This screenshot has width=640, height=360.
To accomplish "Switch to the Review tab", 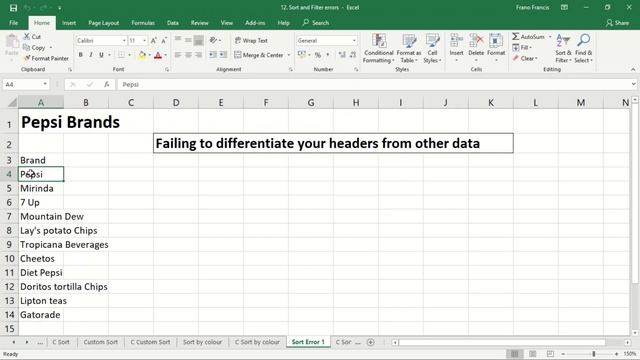I will point(200,23).
